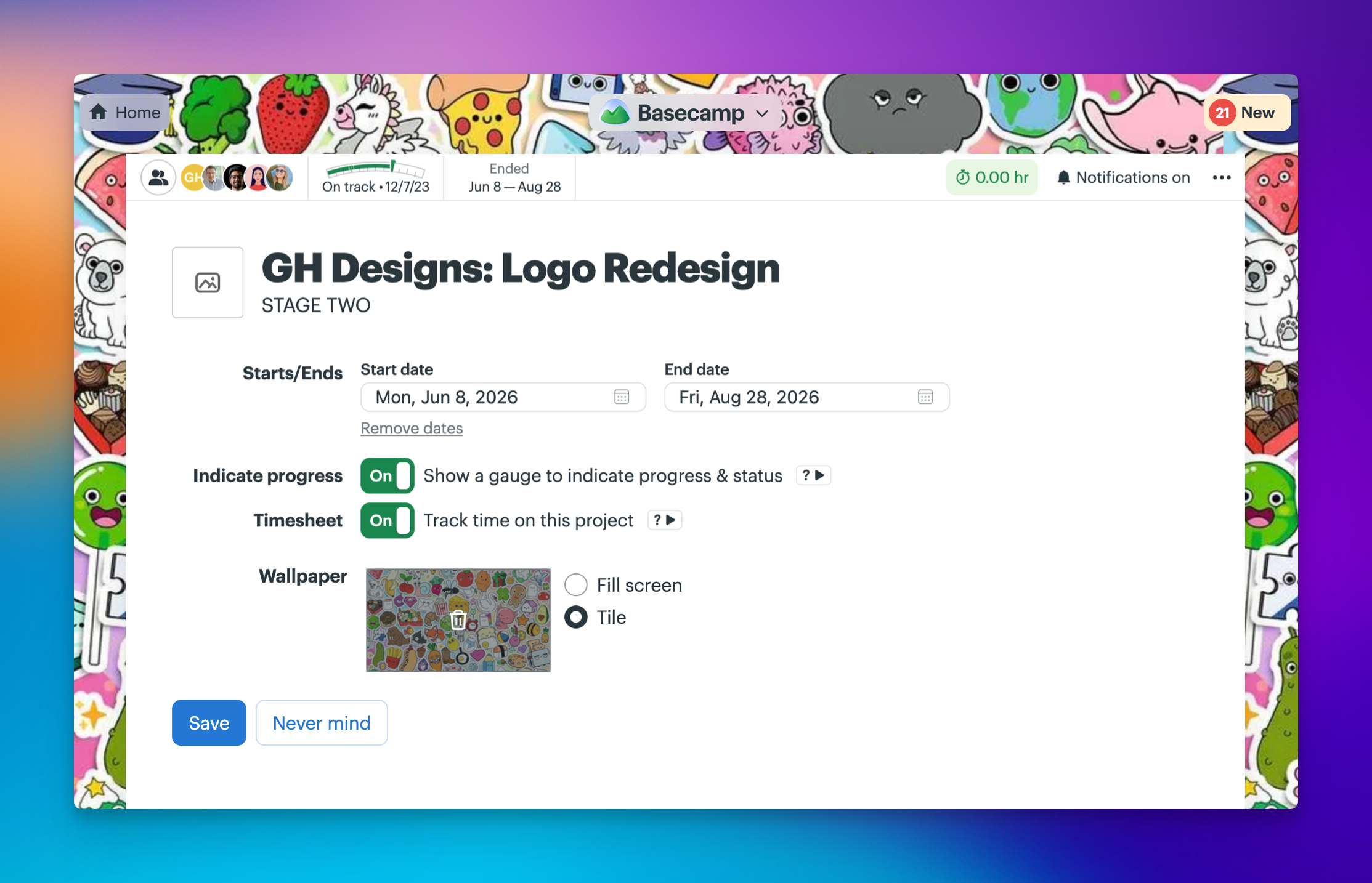Click the stopwatch icon by 0.00 hr

[x=962, y=178]
